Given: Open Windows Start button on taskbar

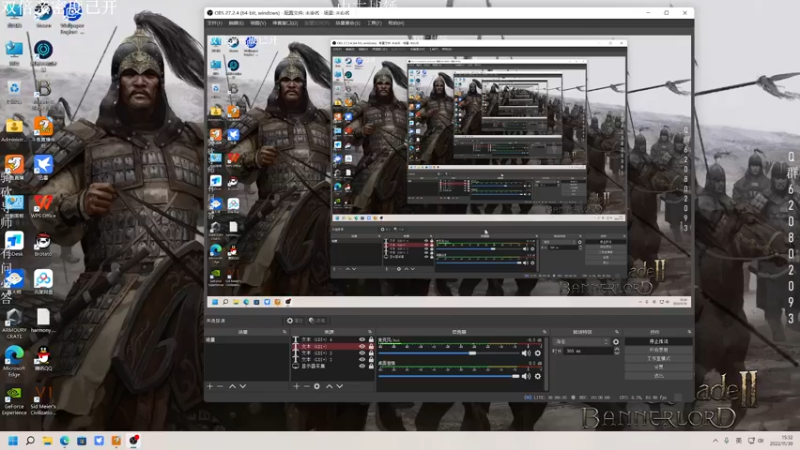Looking at the screenshot, I should point(13,440).
